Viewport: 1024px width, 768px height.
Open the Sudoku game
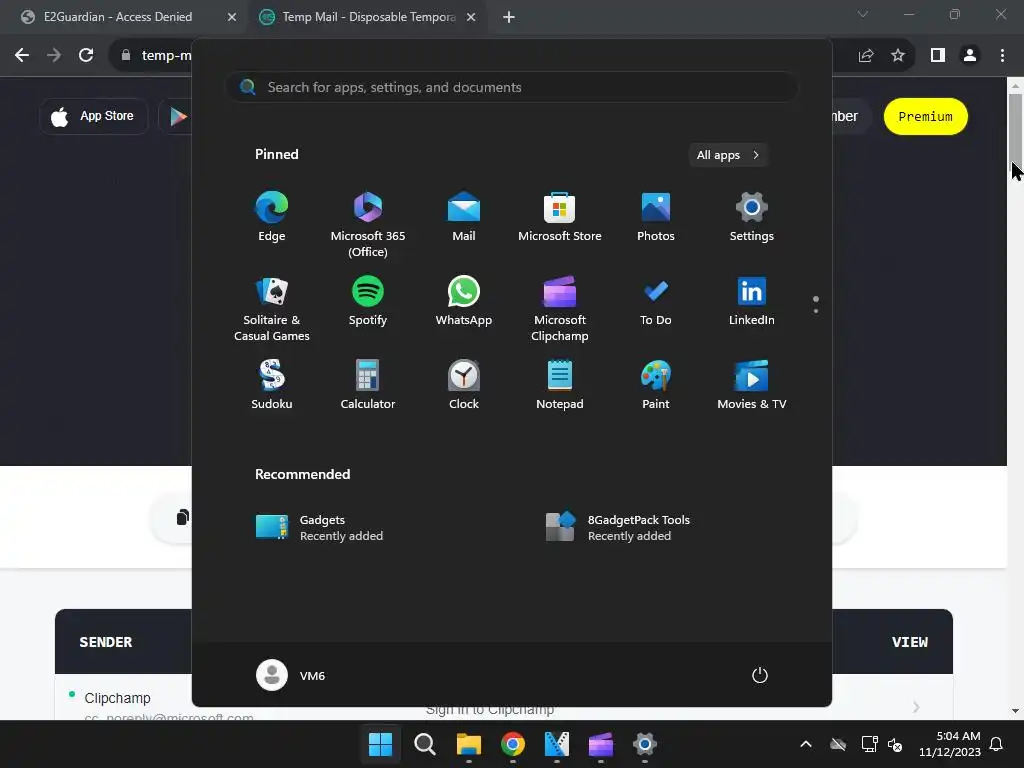(x=272, y=385)
